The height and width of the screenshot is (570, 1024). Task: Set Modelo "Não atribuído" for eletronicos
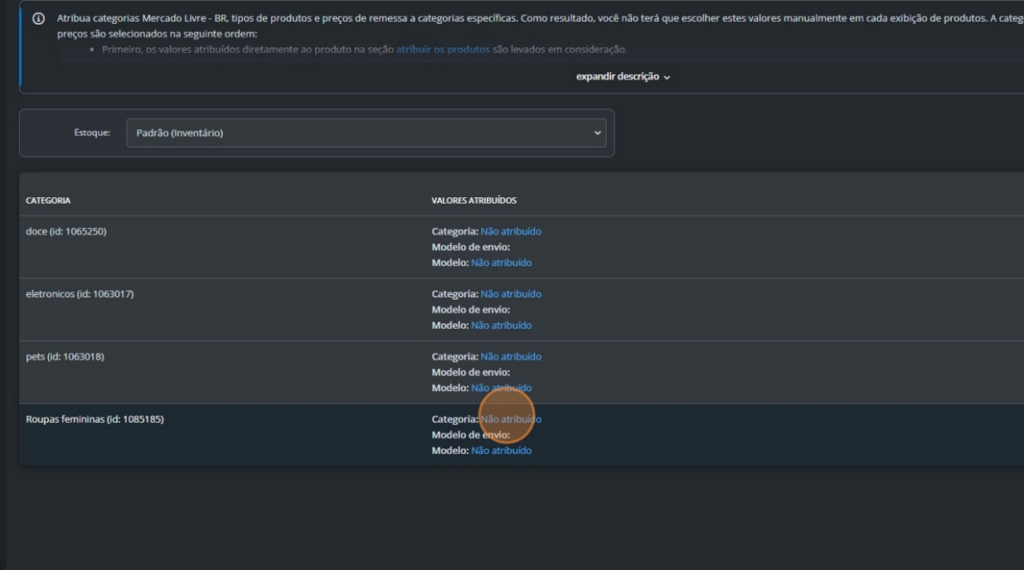501,325
